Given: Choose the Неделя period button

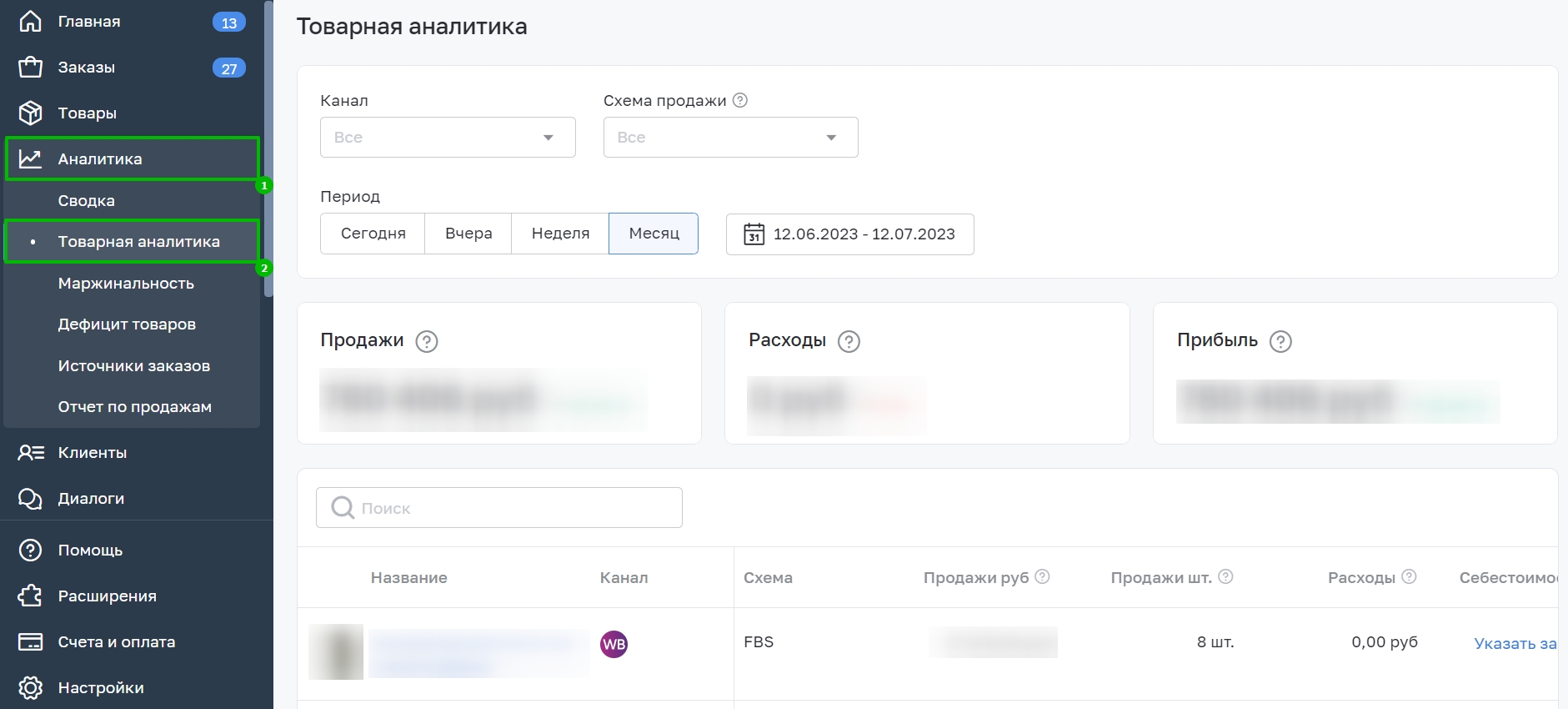Looking at the screenshot, I should point(560,234).
